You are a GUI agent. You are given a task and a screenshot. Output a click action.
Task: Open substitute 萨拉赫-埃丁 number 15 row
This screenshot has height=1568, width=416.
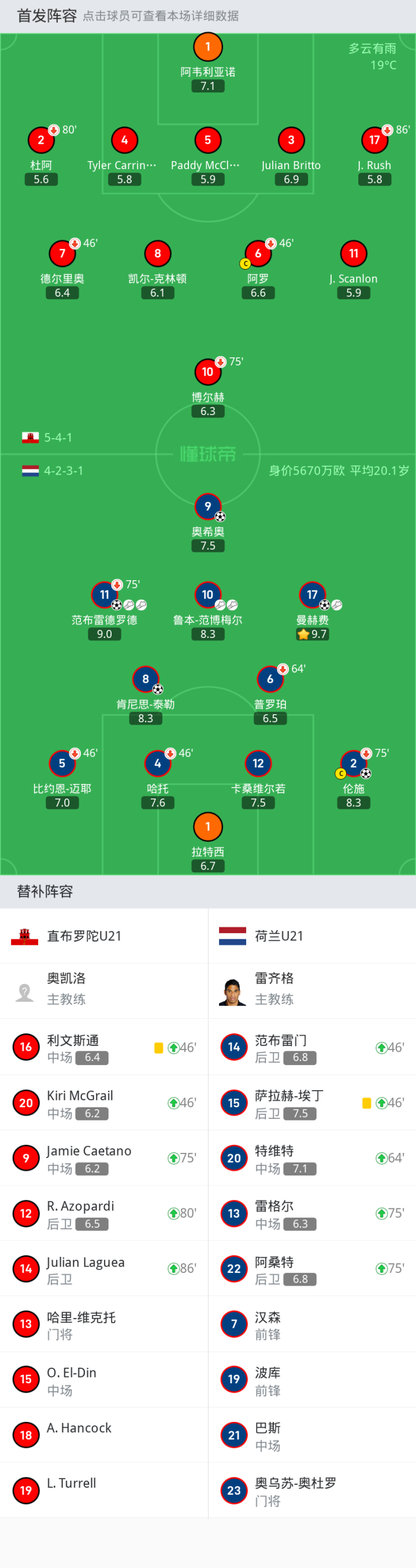312,1102
